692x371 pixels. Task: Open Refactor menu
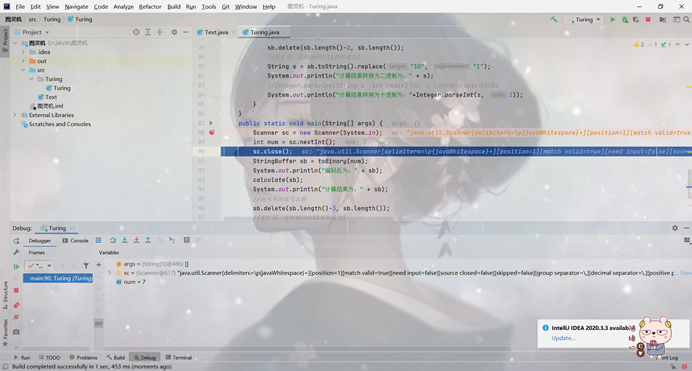[150, 7]
